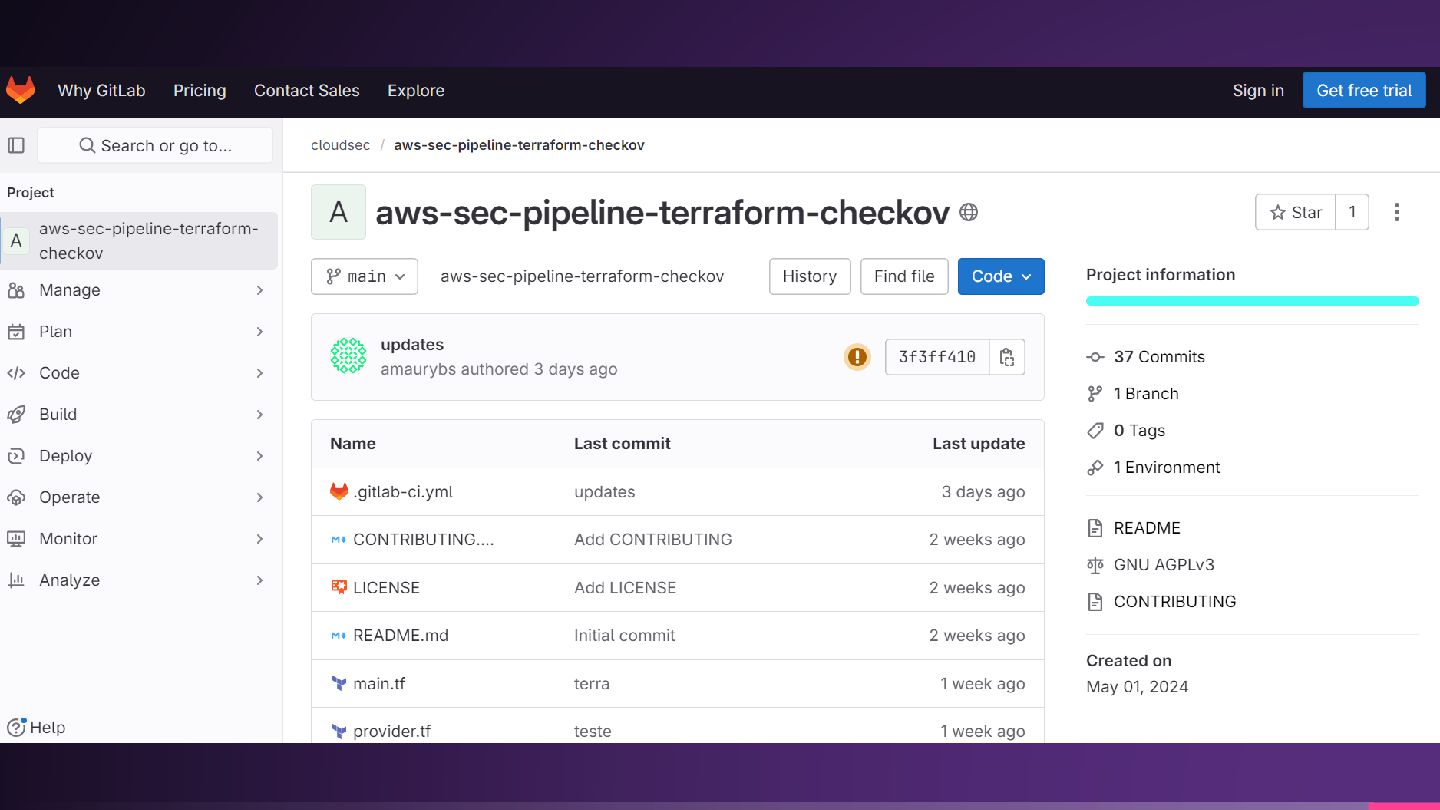
Task: Expand the Code sidebar section chevron
Action: [260, 373]
